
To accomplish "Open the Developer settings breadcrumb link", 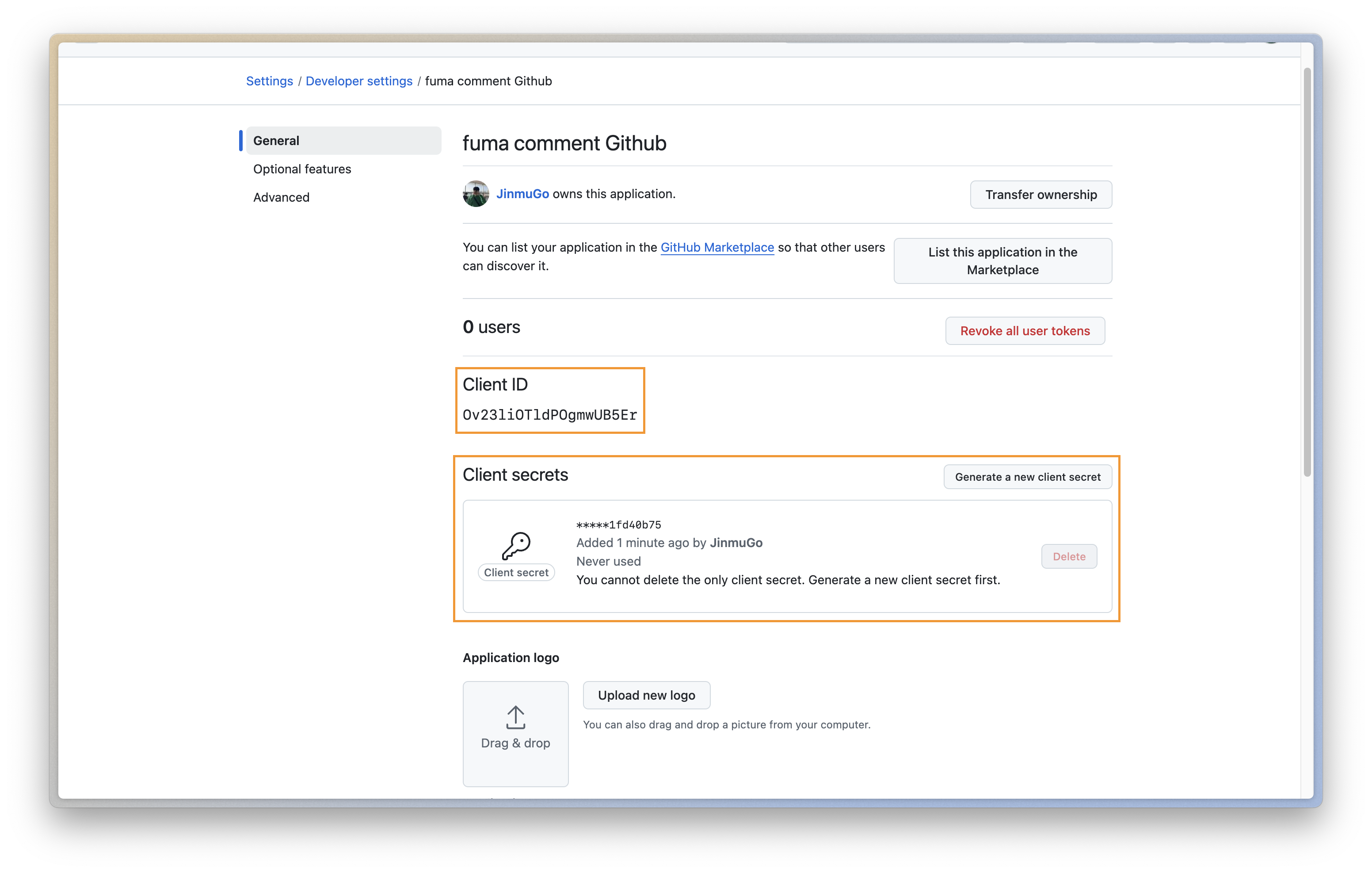I will pyautogui.click(x=359, y=81).
